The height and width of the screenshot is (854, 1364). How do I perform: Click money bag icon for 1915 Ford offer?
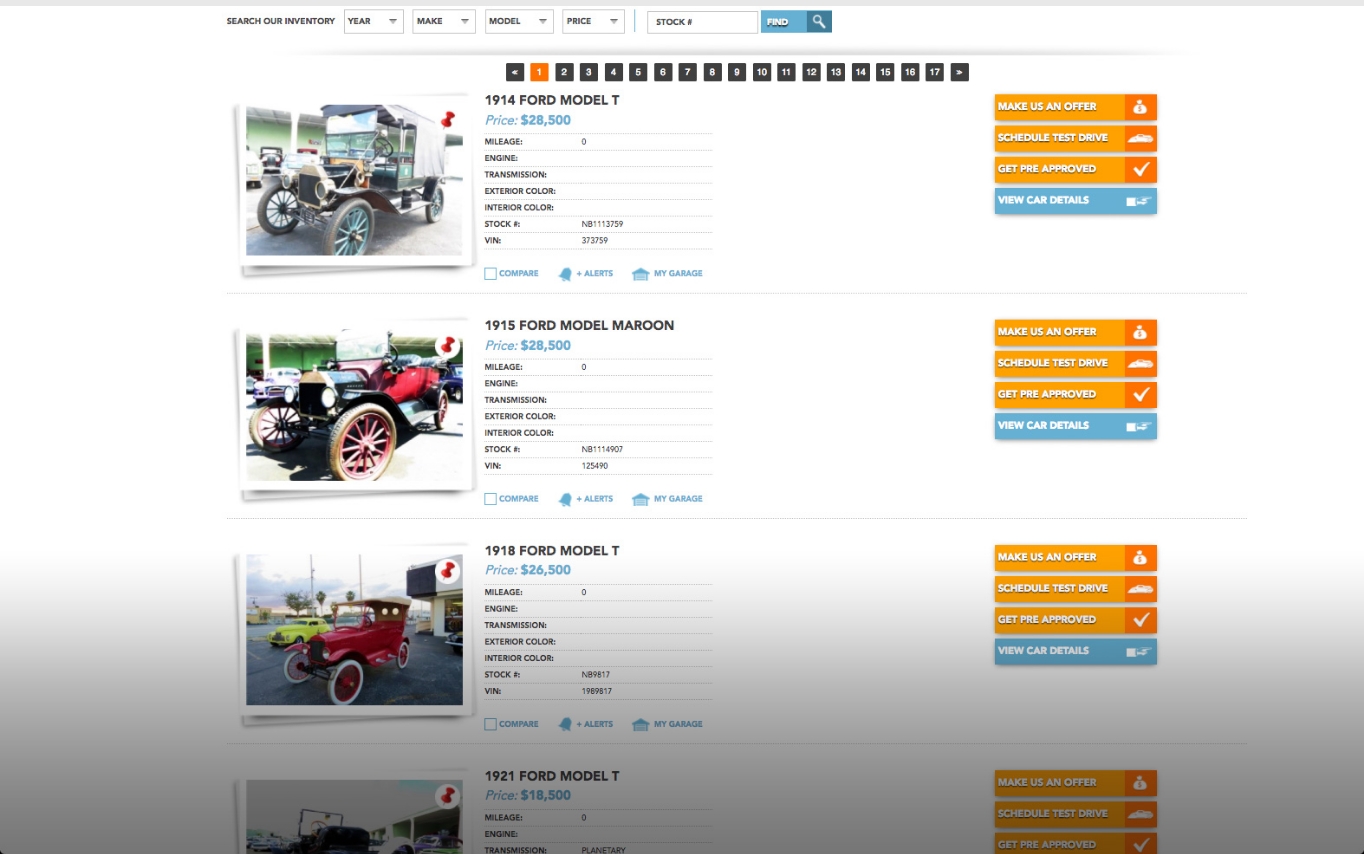point(1140,332)
